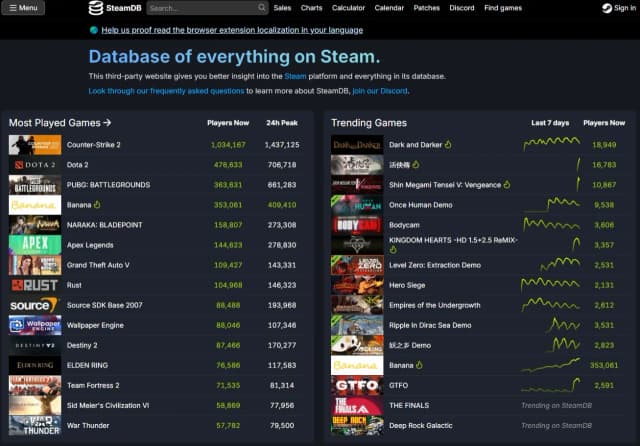Open the Calculator nav item
The image size is (640, 446).
click(x=348, y=8)
